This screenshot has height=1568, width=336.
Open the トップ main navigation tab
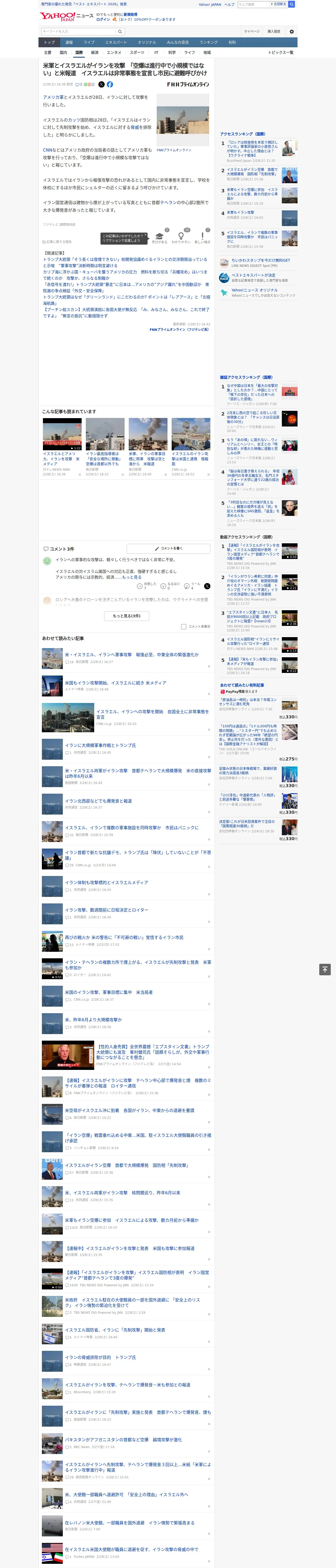point(49,43)
